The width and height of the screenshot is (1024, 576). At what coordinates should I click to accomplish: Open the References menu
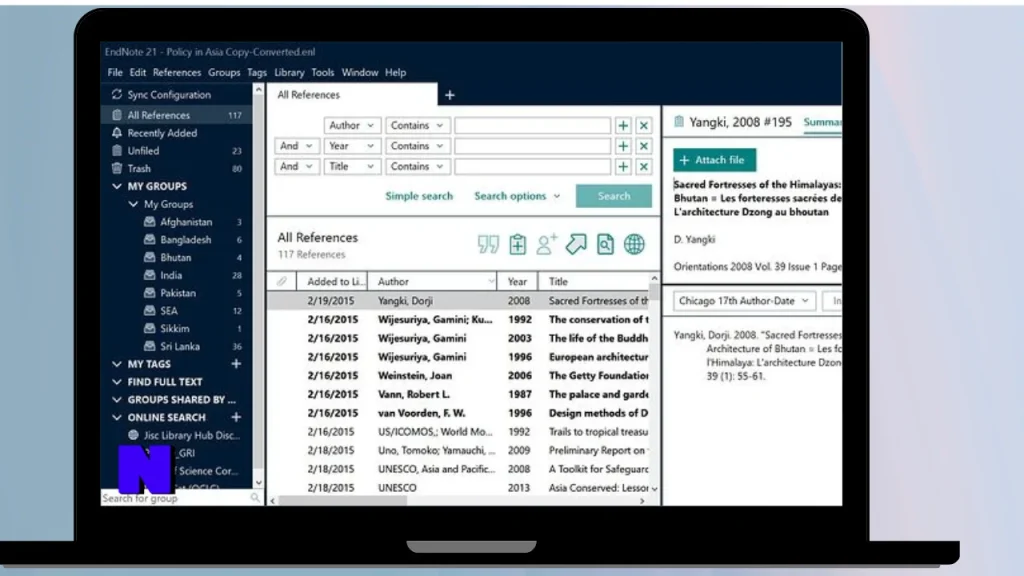pyautogui.click(x=177, y=72)
